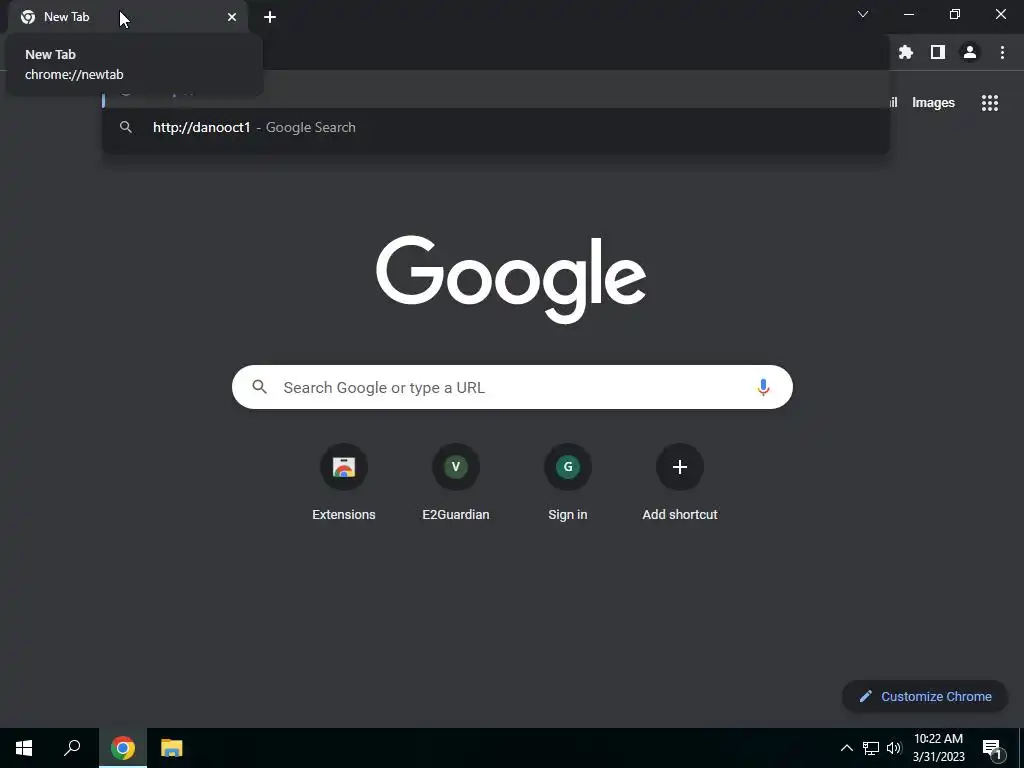
Task: Toggle the Chrome side panel icon
Action: tap(937, 52)
